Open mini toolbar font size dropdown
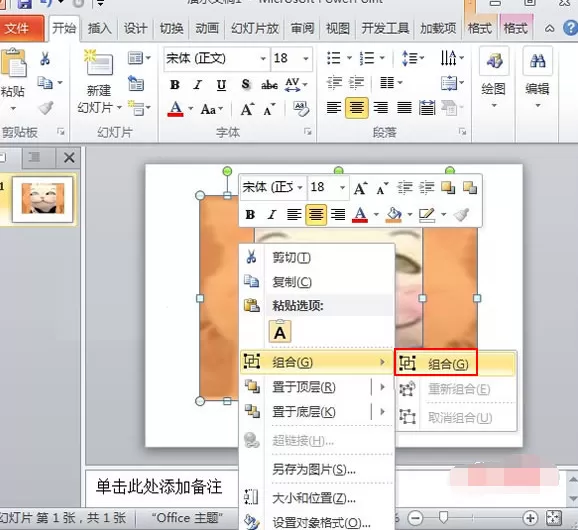 point(342,188)
